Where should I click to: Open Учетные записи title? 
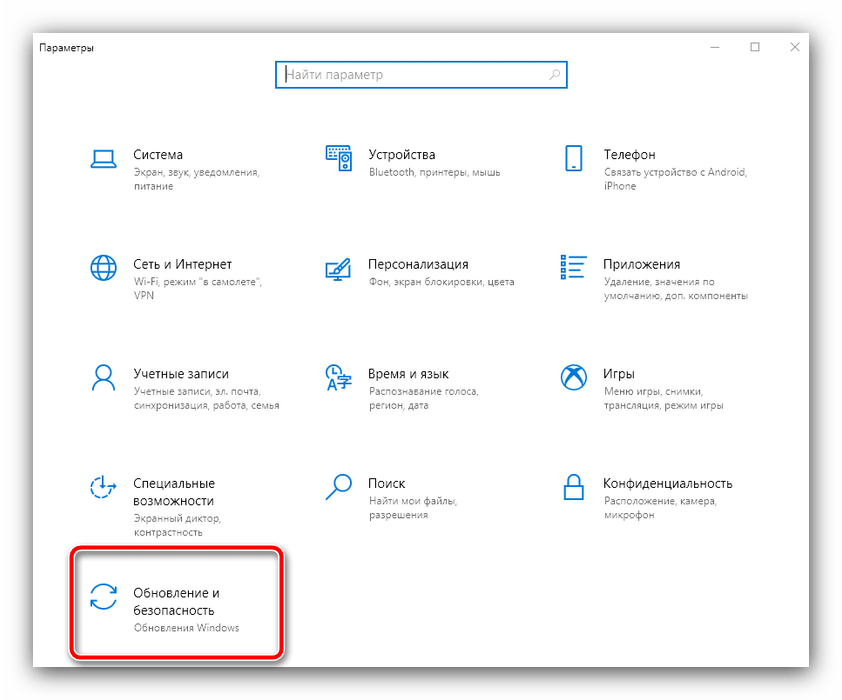(181, 374)
